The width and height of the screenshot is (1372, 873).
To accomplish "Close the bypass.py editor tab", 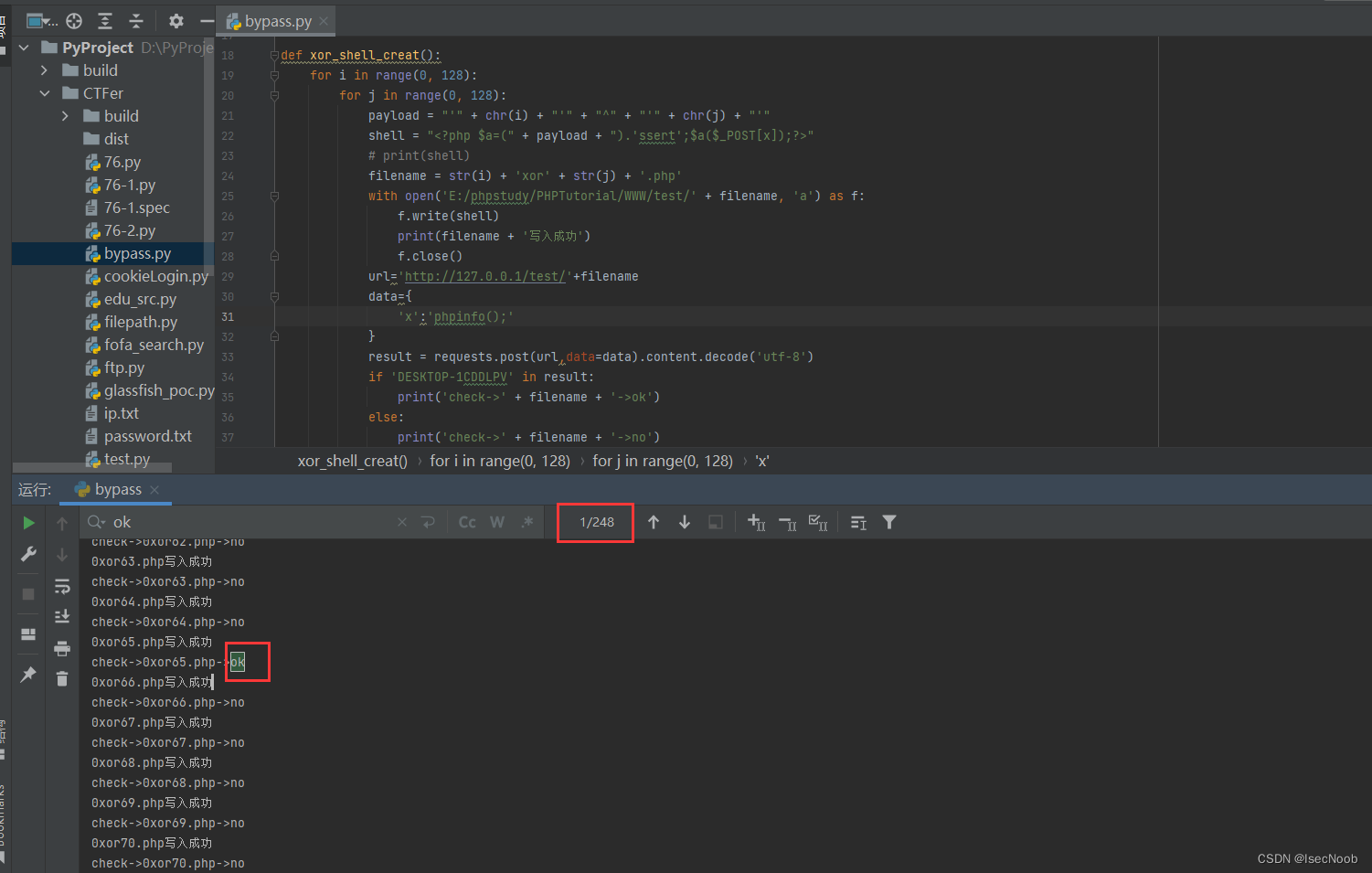I will (324, 21).
